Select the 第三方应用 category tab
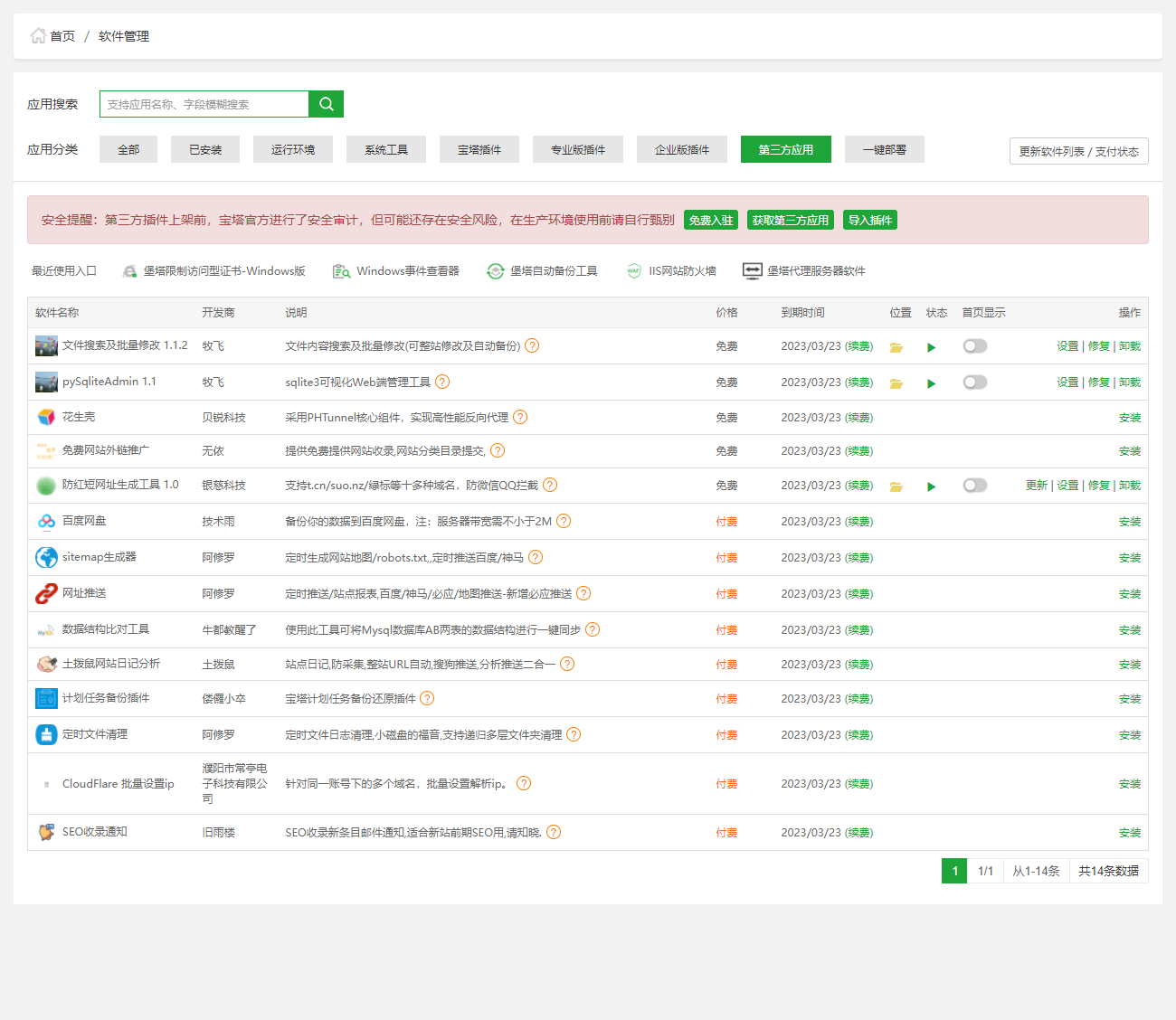This screenshot has width=1176, height=1020. (786, 149)
